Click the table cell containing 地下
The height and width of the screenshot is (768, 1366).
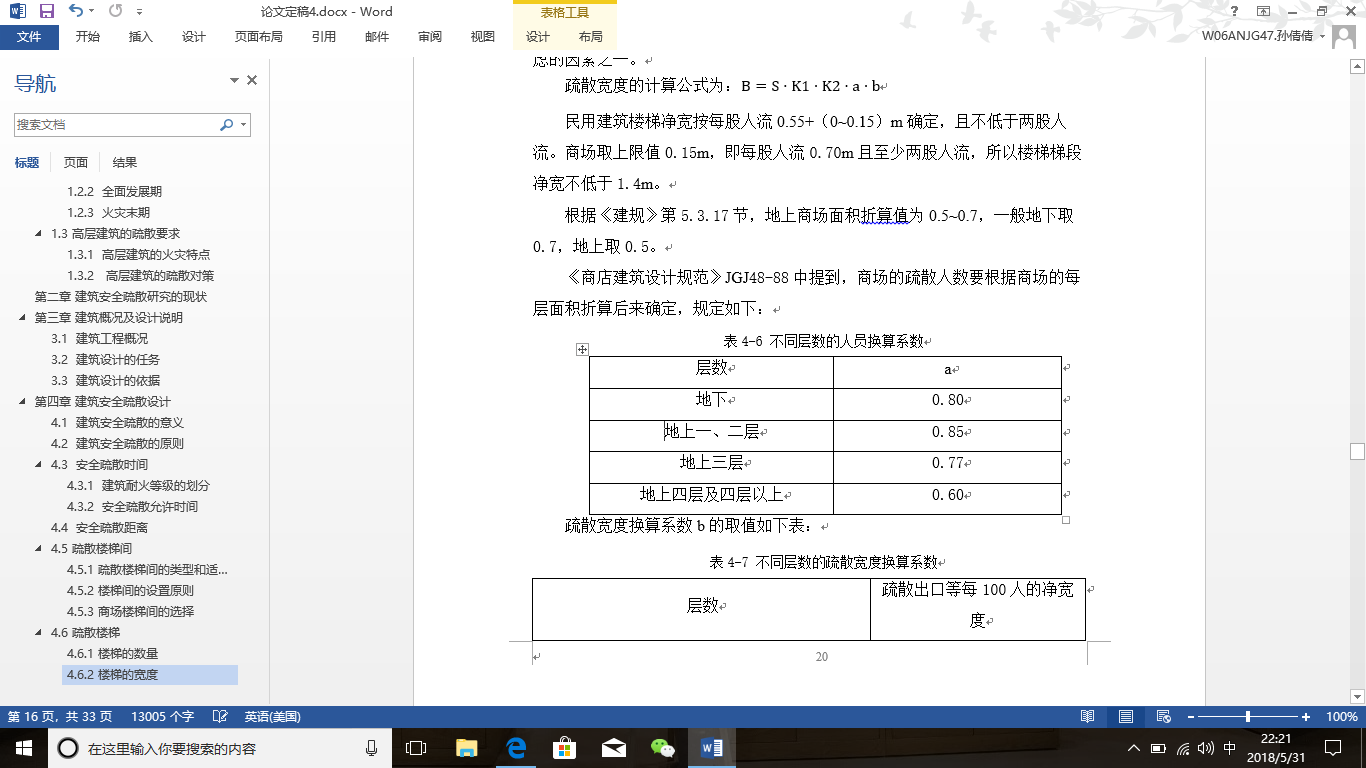711,404
